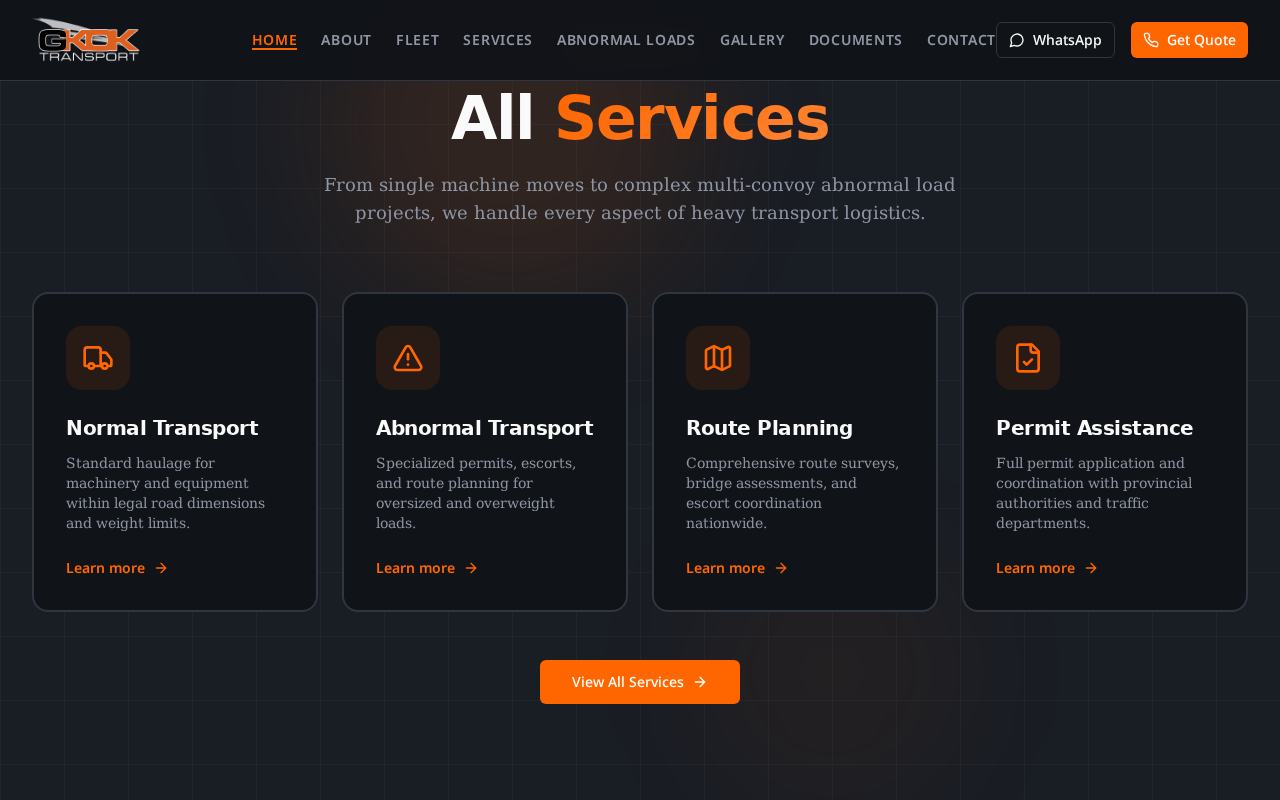Click the warning triangle icon in Abnormal Transport card

click(x=408, y=358)
